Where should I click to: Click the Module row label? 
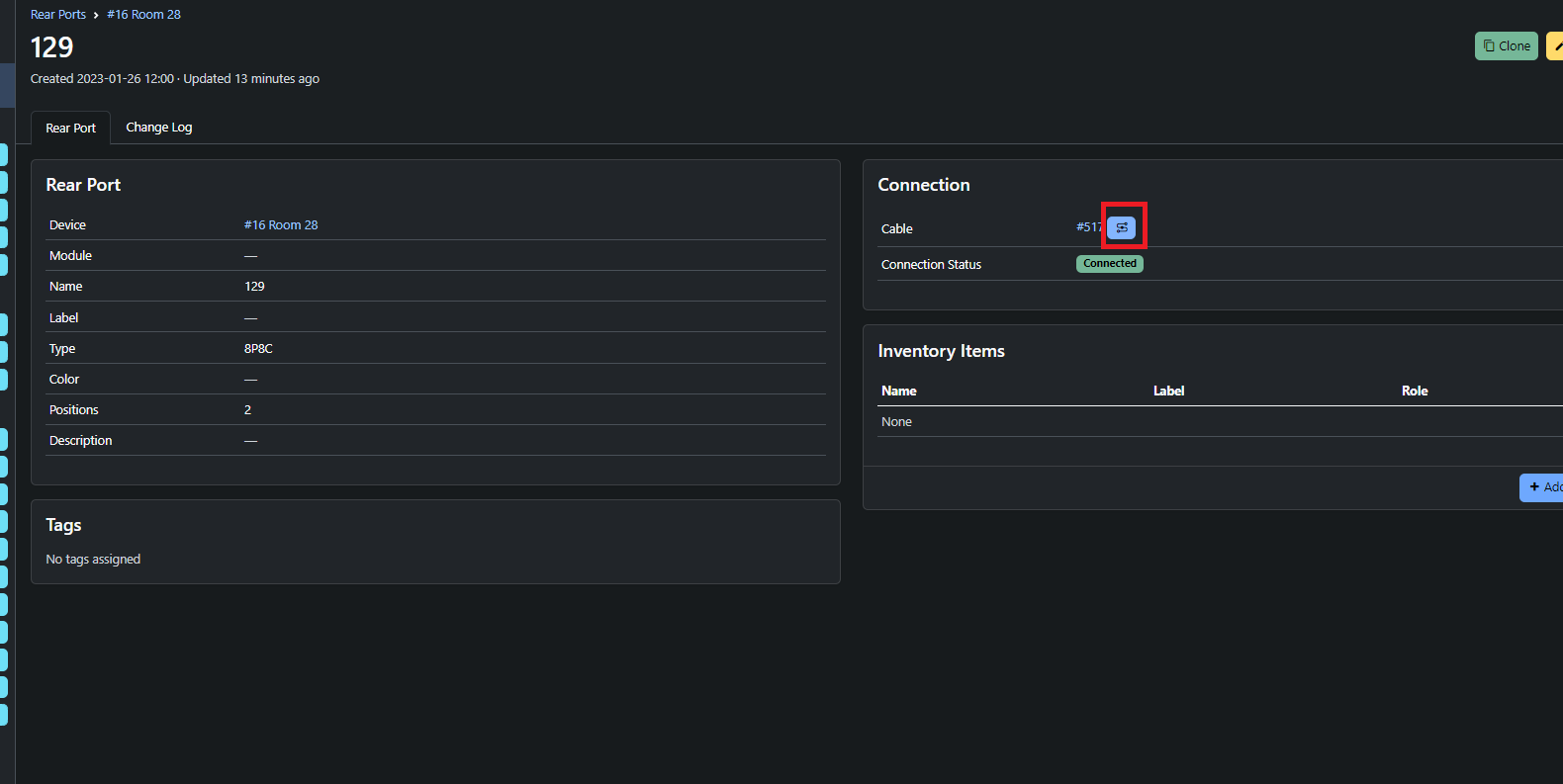coord(70,256)
